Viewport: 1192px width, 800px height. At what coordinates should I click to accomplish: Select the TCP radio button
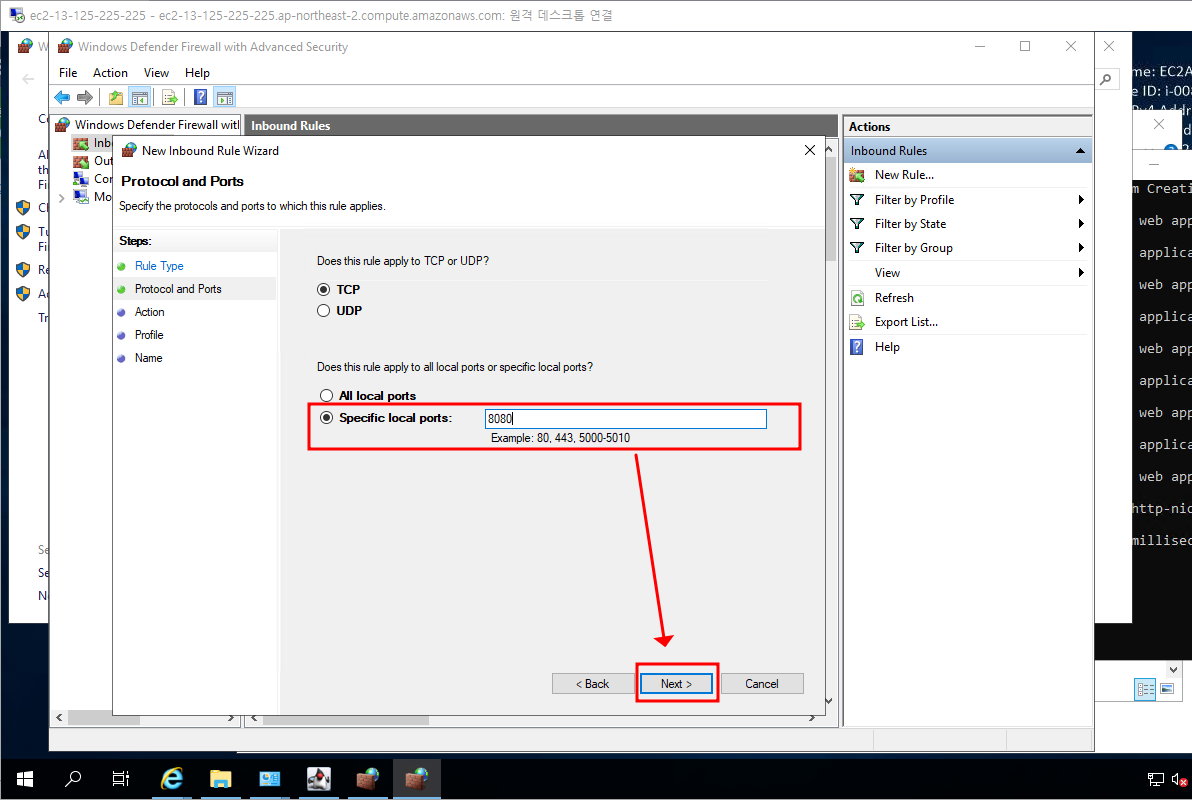[324, 290]
